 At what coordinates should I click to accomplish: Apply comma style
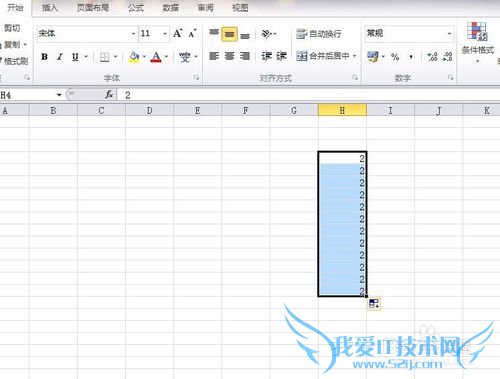pos(411,57)
